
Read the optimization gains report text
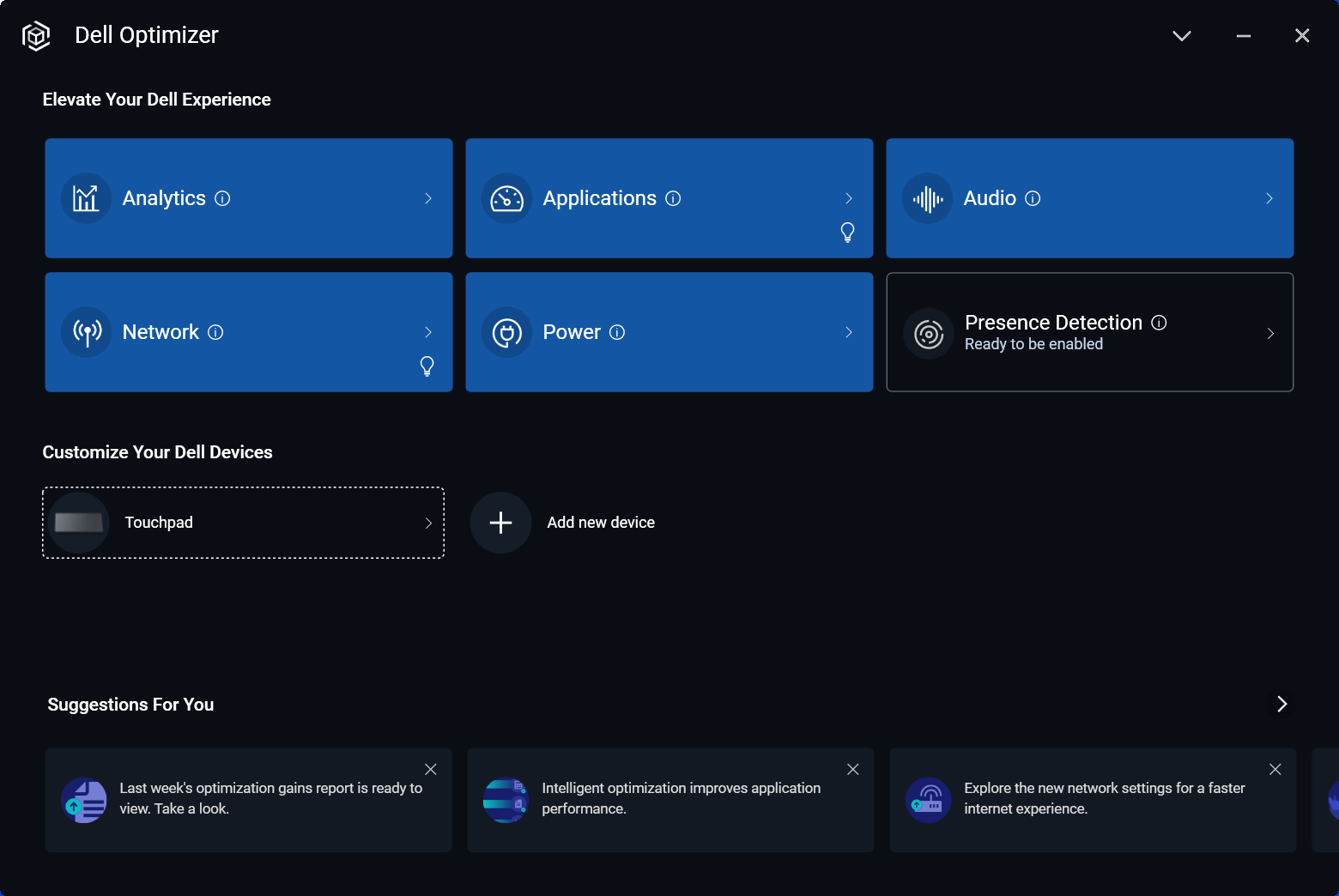pos(271,798)
